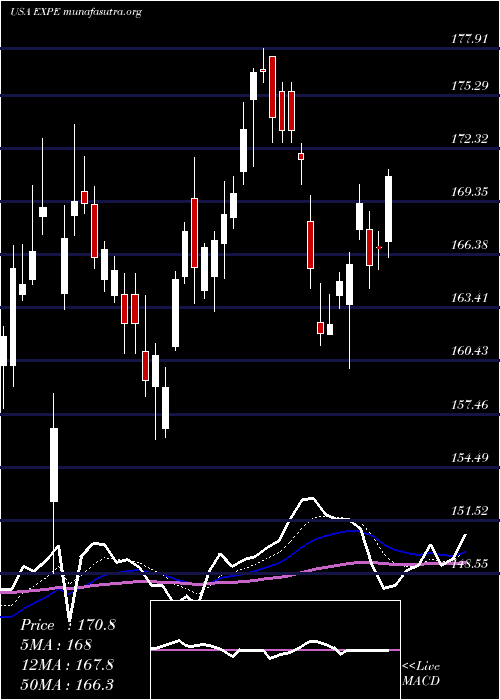Click the '12MA : 167.8' readout
The height and width of the screenshot is (700, 500).
(67, 665)
